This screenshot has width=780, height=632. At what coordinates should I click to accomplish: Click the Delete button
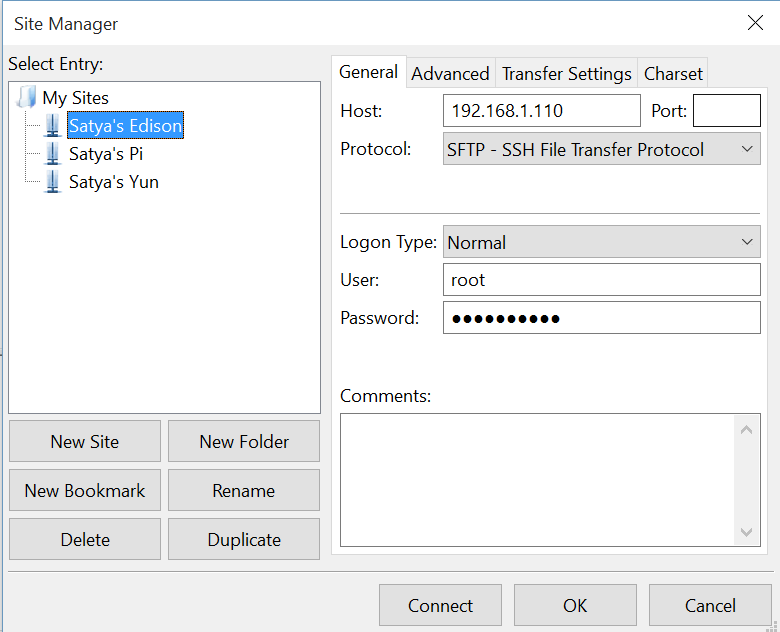[x=85, y=539]
